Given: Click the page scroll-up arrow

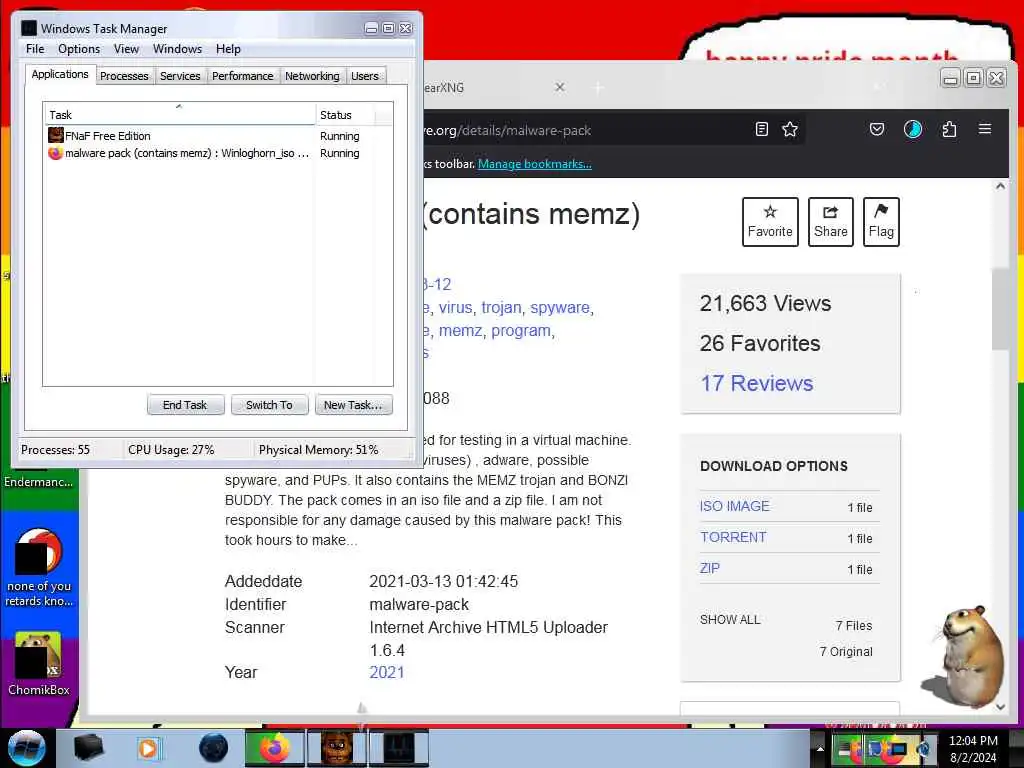Looking at the screenshot, I should tap(1000, 186).
